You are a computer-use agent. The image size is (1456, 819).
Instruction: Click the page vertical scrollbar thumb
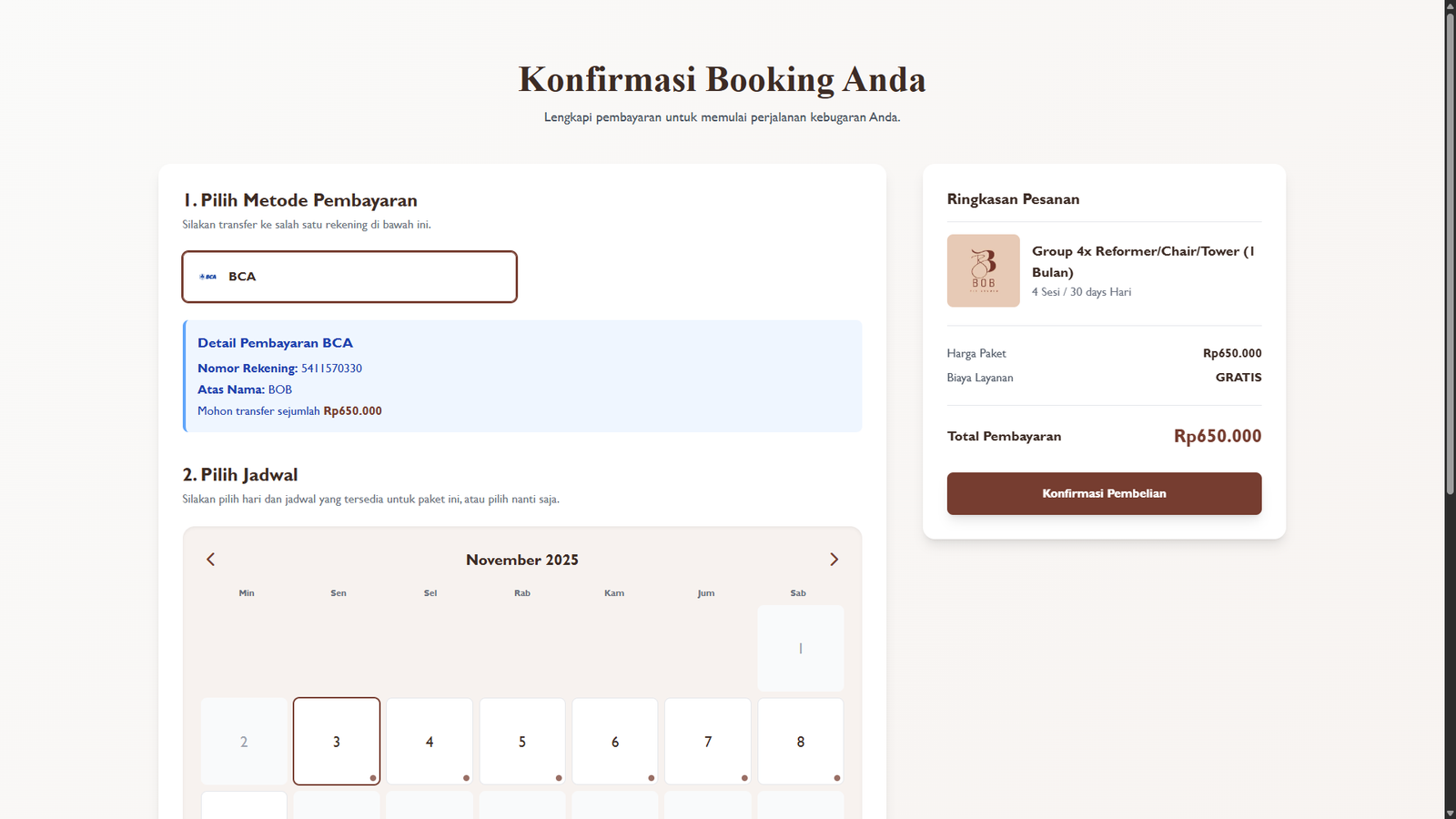(1451, 254)
